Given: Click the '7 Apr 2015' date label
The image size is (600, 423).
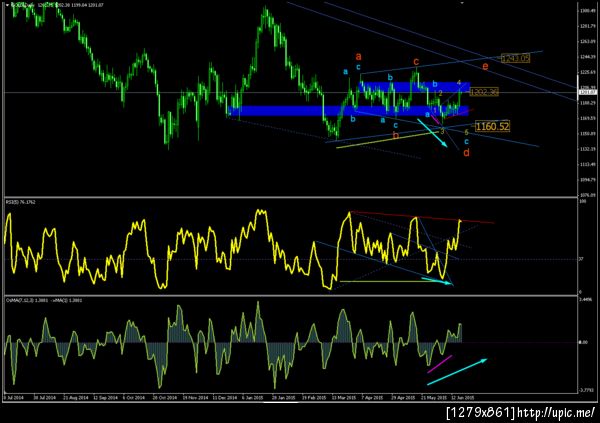Looking at the screenshot, I should point(372,398).
